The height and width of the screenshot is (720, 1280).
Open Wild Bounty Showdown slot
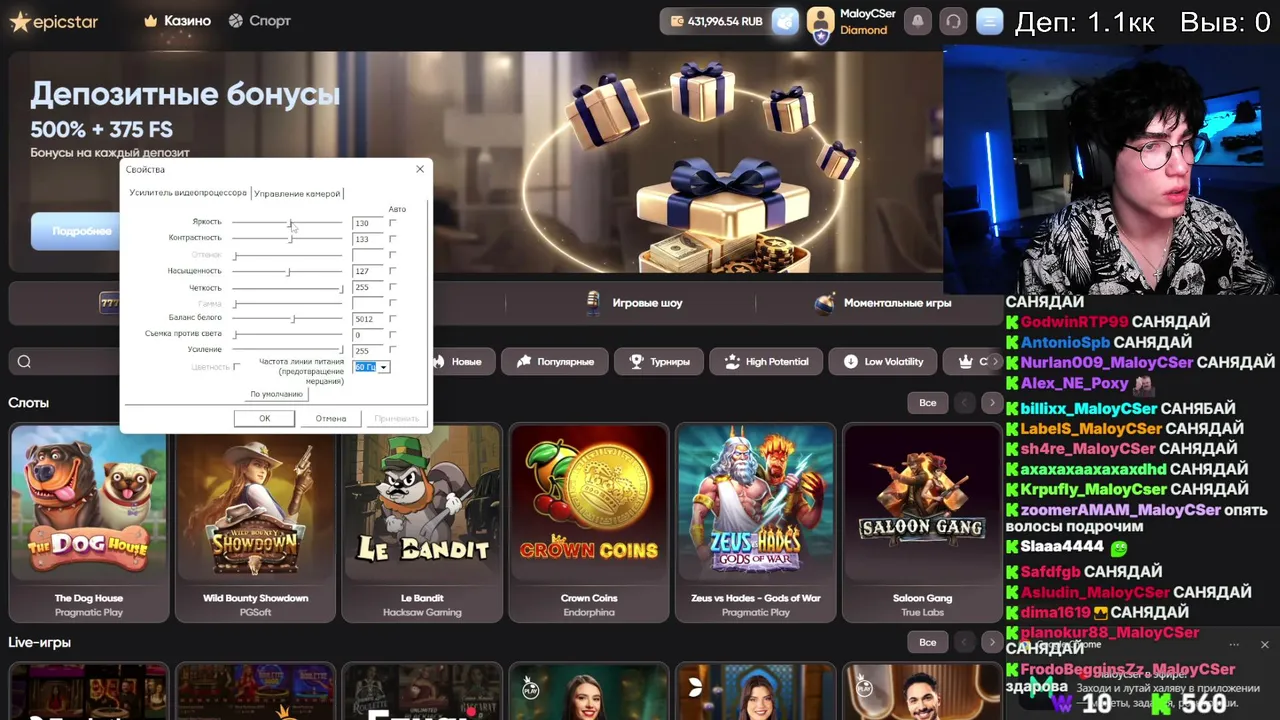(256, 523)
